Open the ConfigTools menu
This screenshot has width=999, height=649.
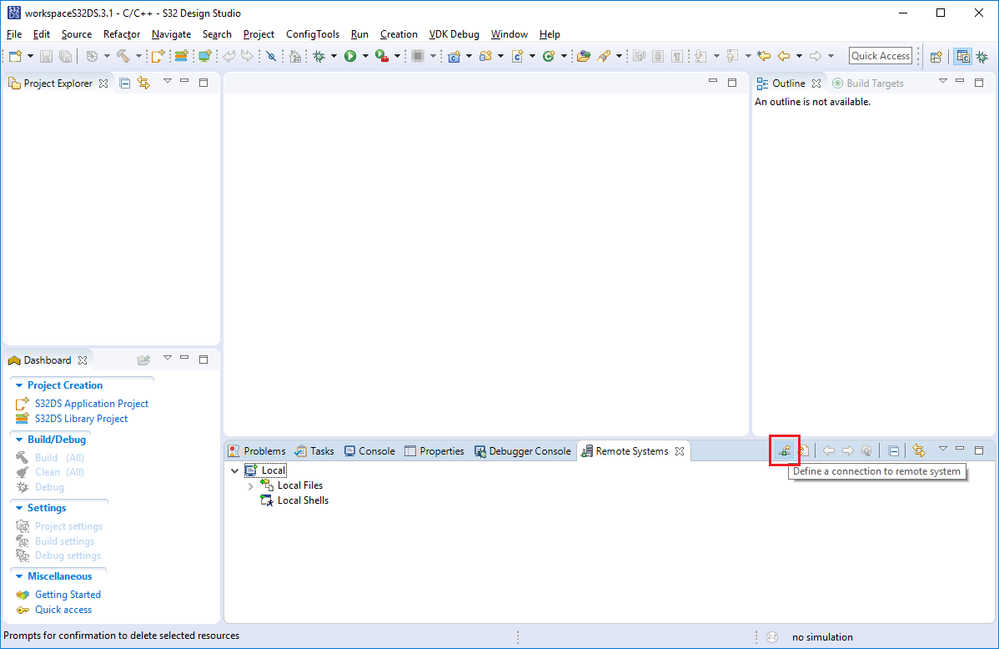coord(312,34)
